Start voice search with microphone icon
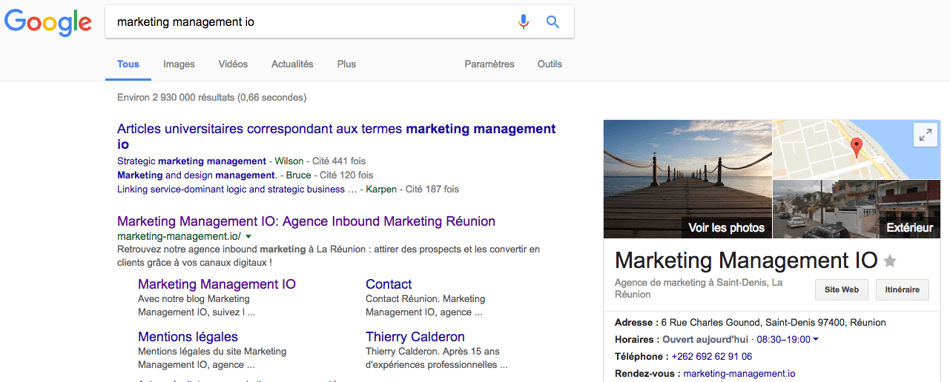This screenshot has height=382, width=950. coord(523,22)
